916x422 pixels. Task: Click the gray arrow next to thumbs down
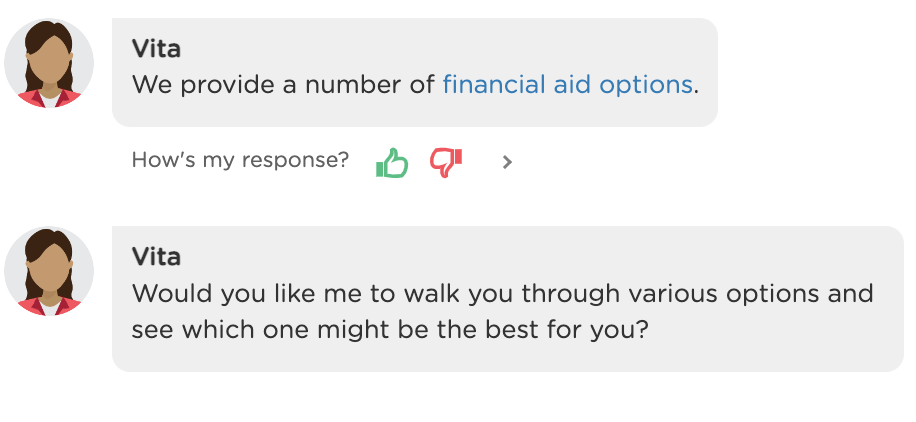point(507,162)
